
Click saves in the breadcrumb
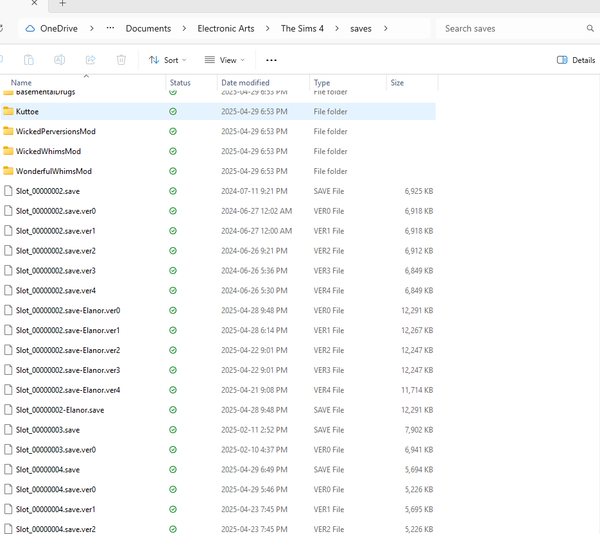pos(361,29)
